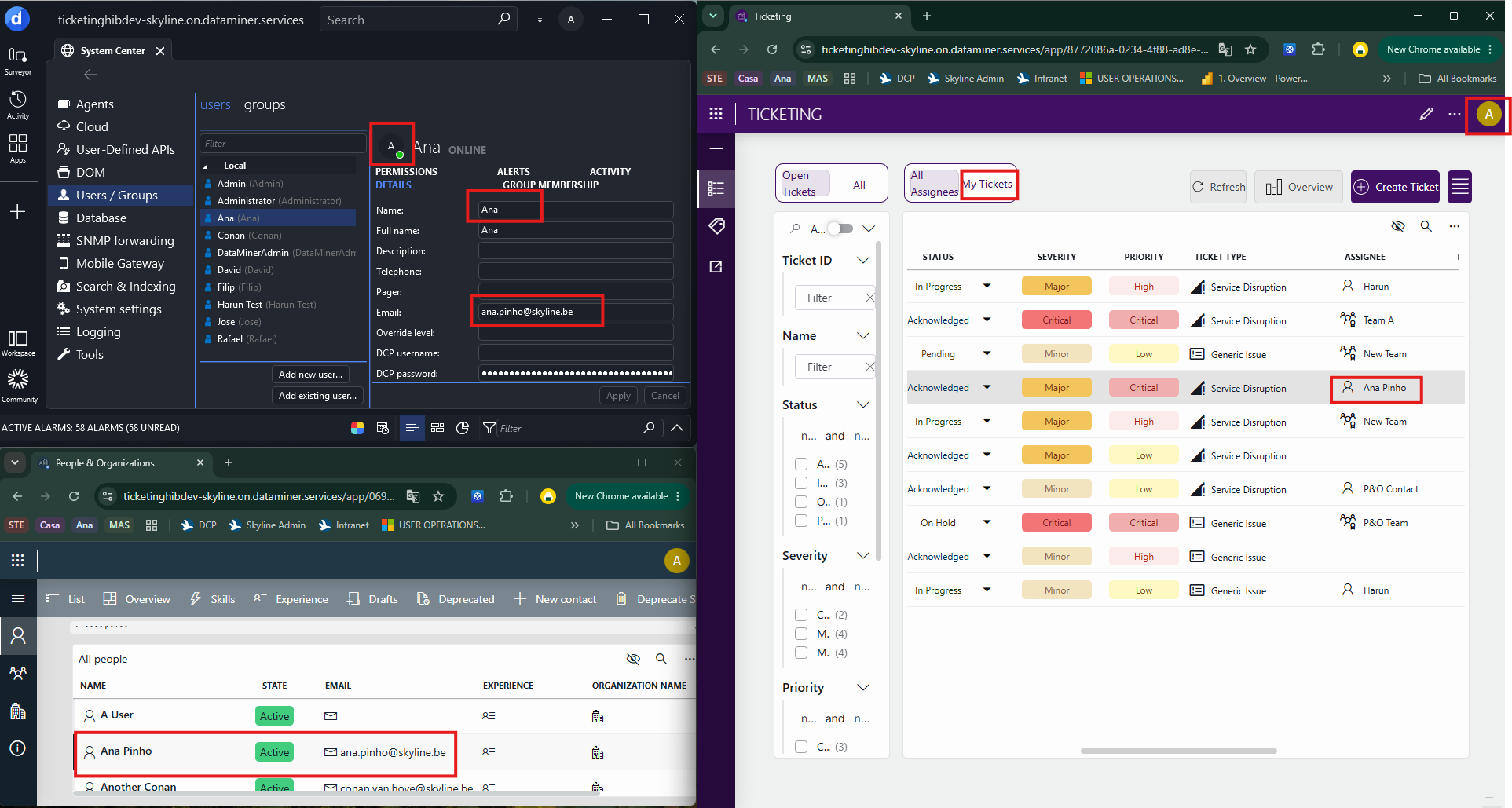This screenshot has height=808, width=1512.
Task: Check the first Status checkbox with count 5
Action: [801, 464]
